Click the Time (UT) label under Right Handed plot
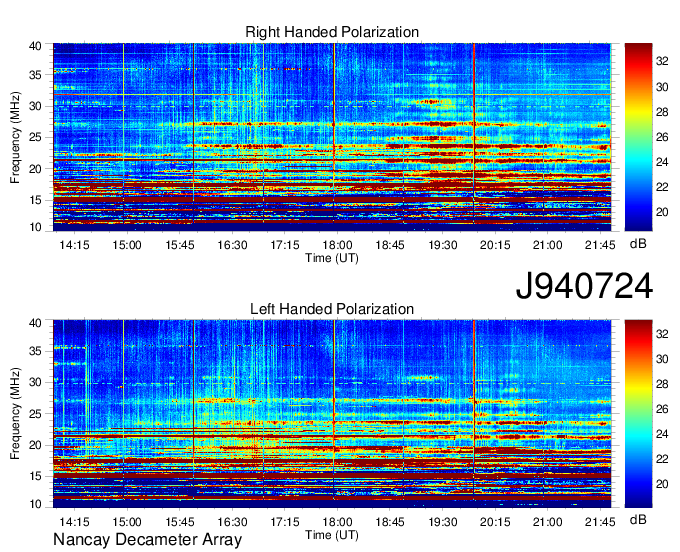This screenshot has width=680, height=552. click(332, 258)
